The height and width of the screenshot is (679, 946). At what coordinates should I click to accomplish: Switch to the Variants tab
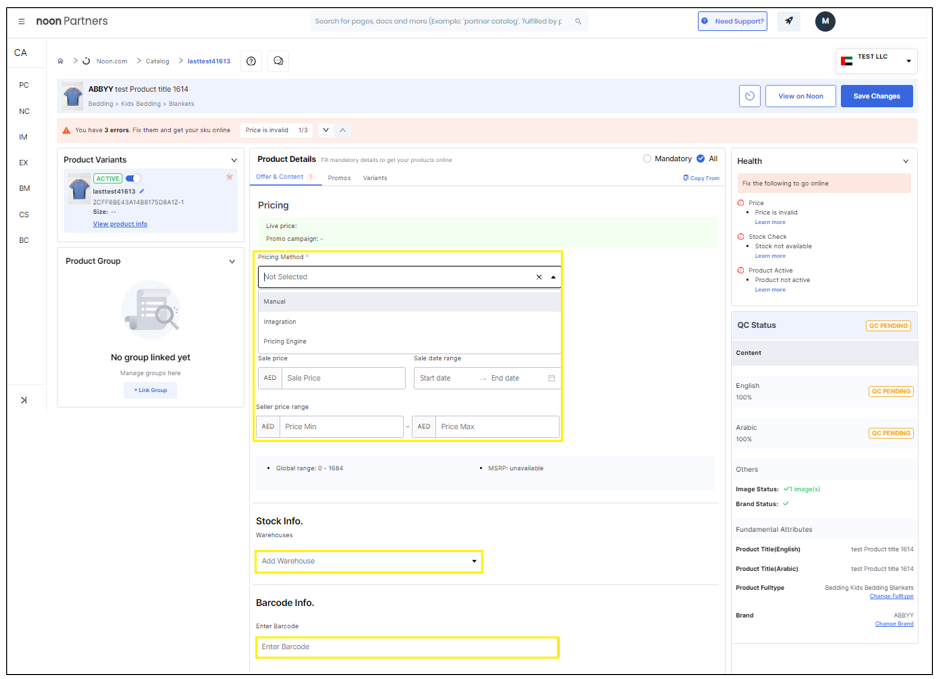pyautogui.click(x=375, y=178)
